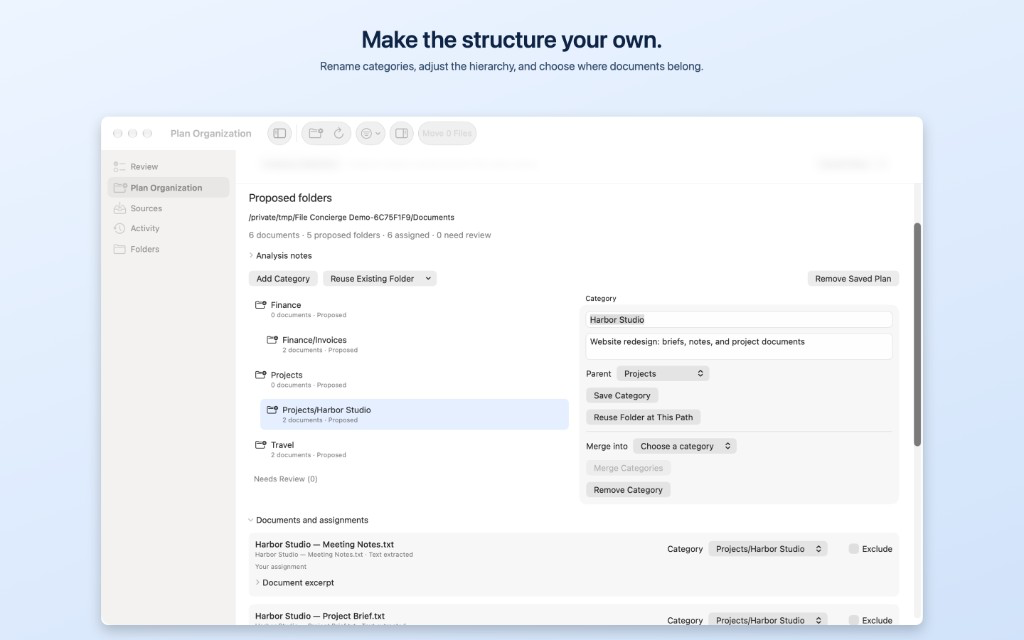The width and height of the screenshot is (1024, 640).
Task: Click the Add Category button
Action: click(x=283, y=279)
